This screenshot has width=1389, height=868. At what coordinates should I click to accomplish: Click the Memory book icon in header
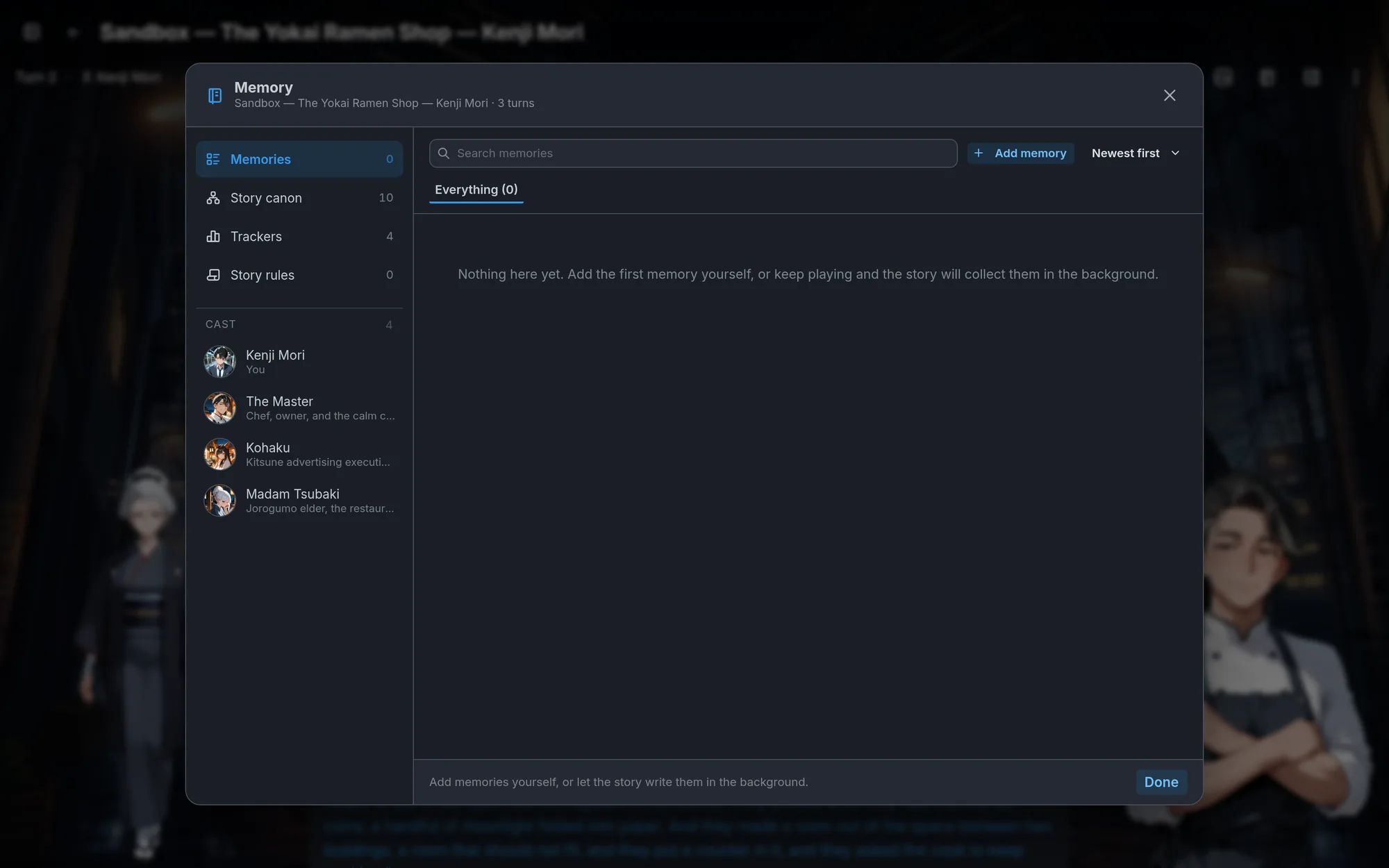pyautogui.click(x=215, y=96)
